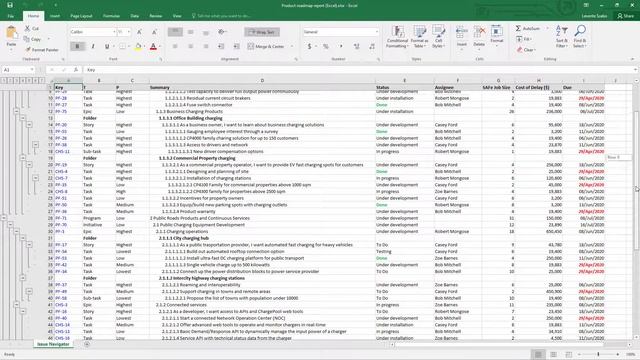Open Sort & Filter
Viewport: 640px width, 360px height.
tap(562, 36)
